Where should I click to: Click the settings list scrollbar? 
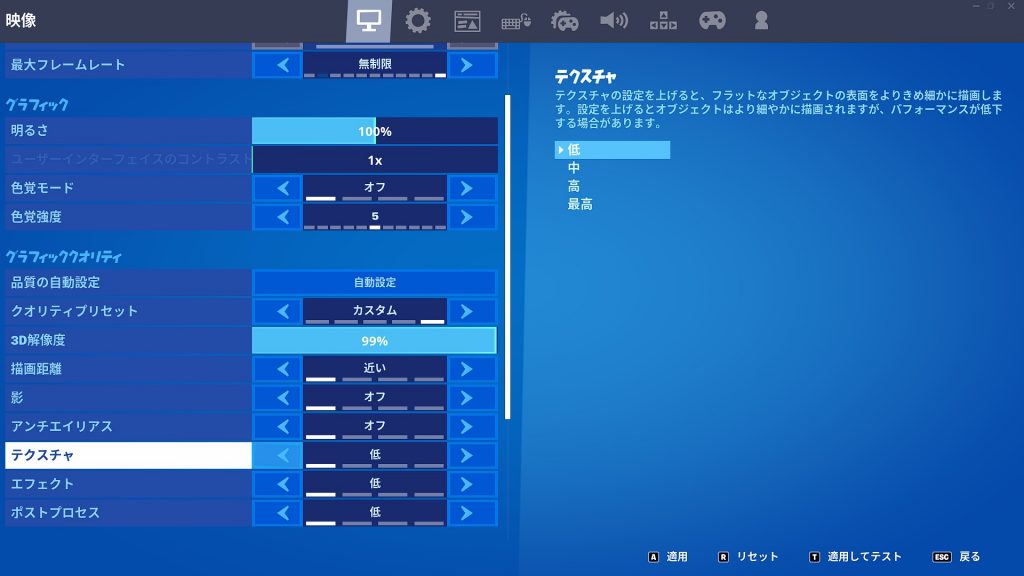click(507, 257)
